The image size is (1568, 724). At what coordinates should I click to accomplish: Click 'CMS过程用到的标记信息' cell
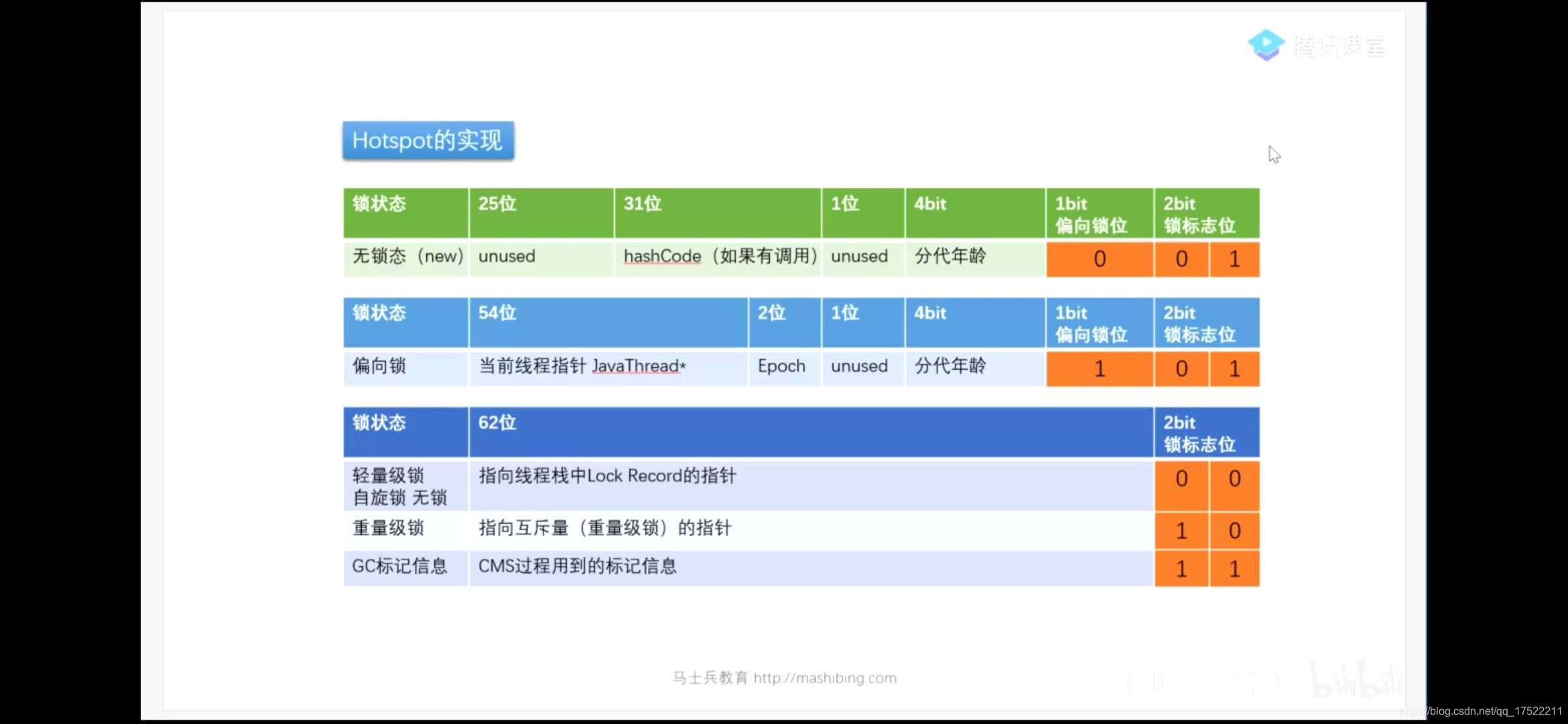coord(811,568)
